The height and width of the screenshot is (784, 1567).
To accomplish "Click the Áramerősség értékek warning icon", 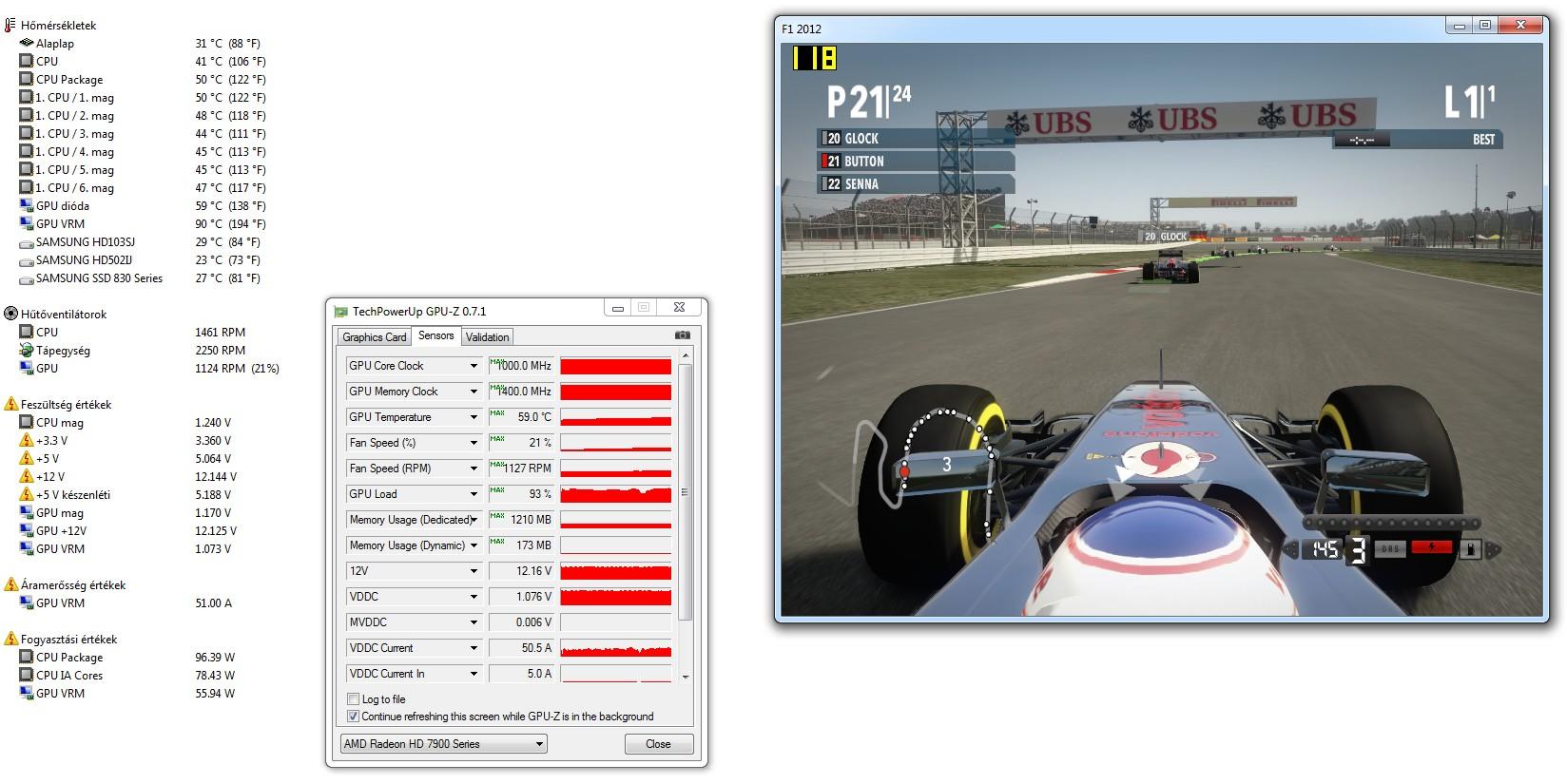I will pyautogui.click(x=11, y=584).
